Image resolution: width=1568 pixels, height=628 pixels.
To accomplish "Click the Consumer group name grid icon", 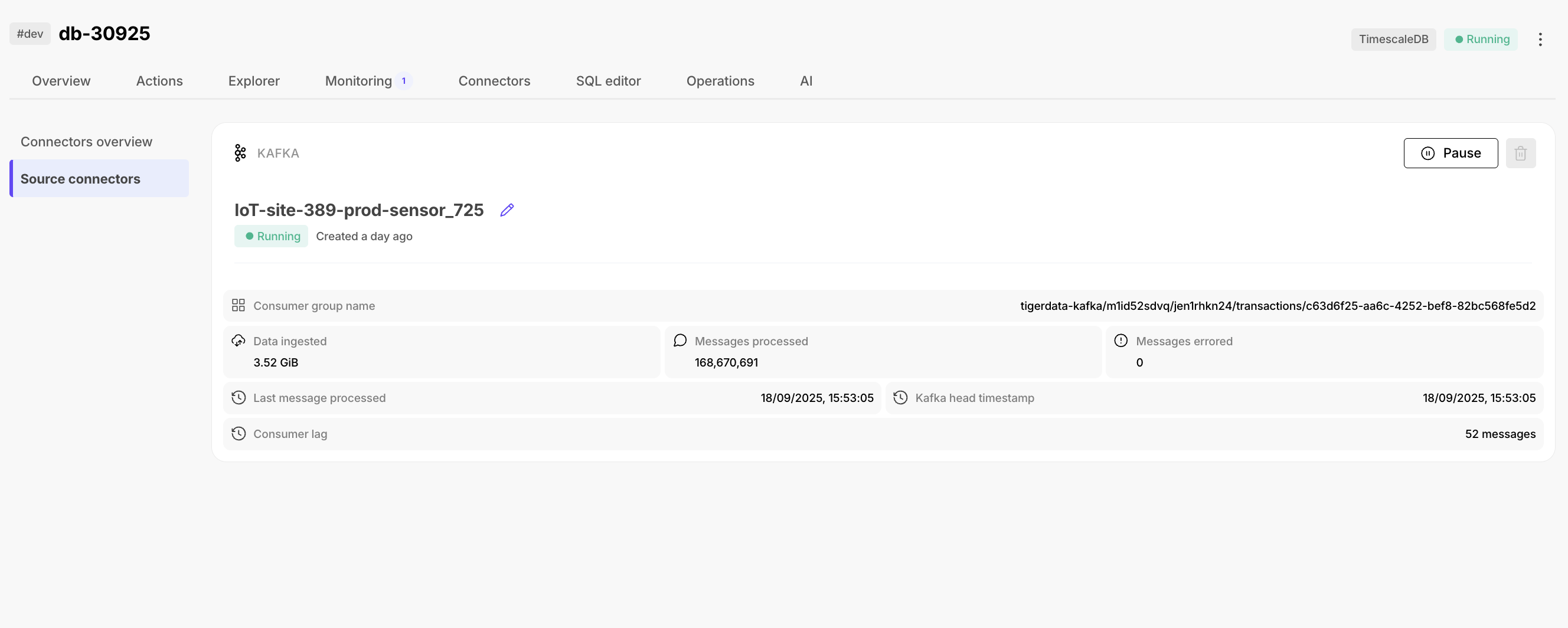I will click(238, 306).
